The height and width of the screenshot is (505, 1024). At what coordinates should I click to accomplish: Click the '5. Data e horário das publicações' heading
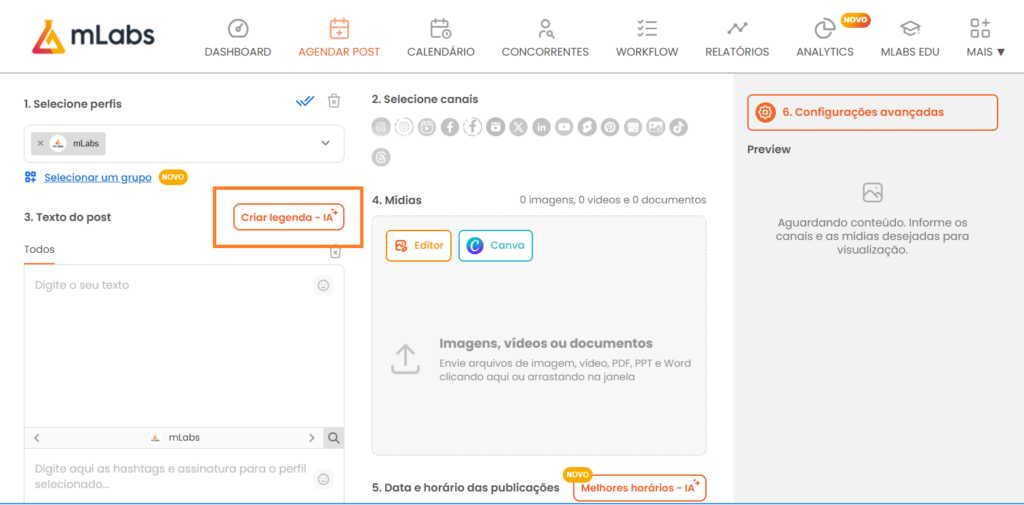click(x=466, y=488)
